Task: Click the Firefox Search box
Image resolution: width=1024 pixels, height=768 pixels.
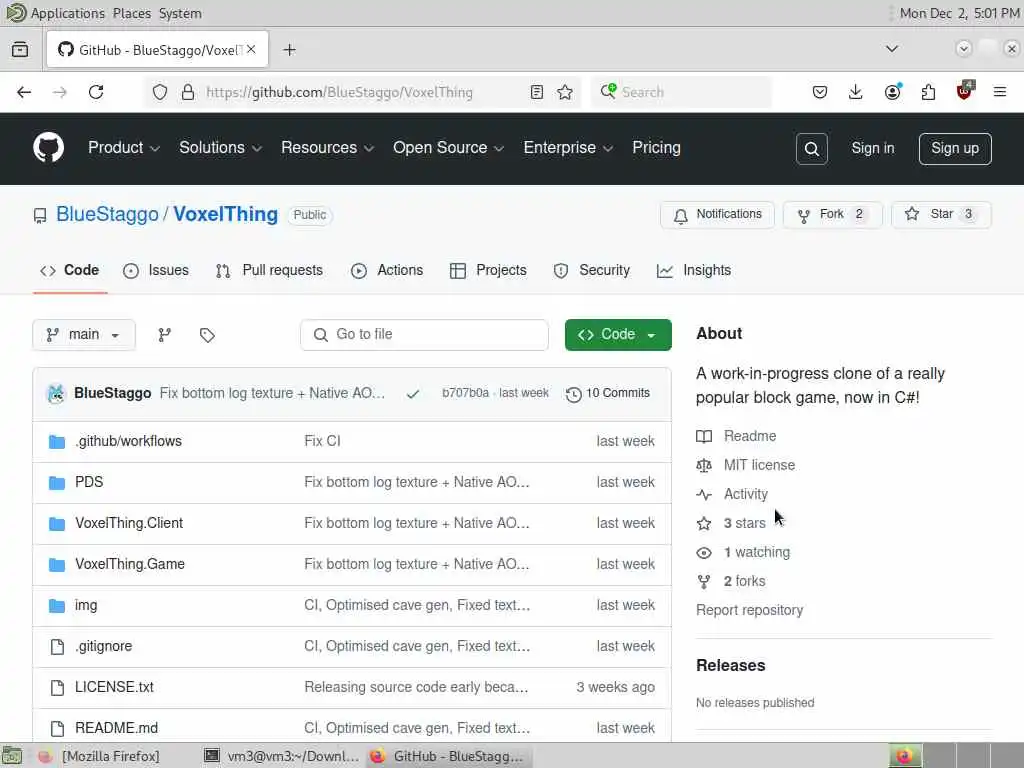Action: [x=681, y=92]
